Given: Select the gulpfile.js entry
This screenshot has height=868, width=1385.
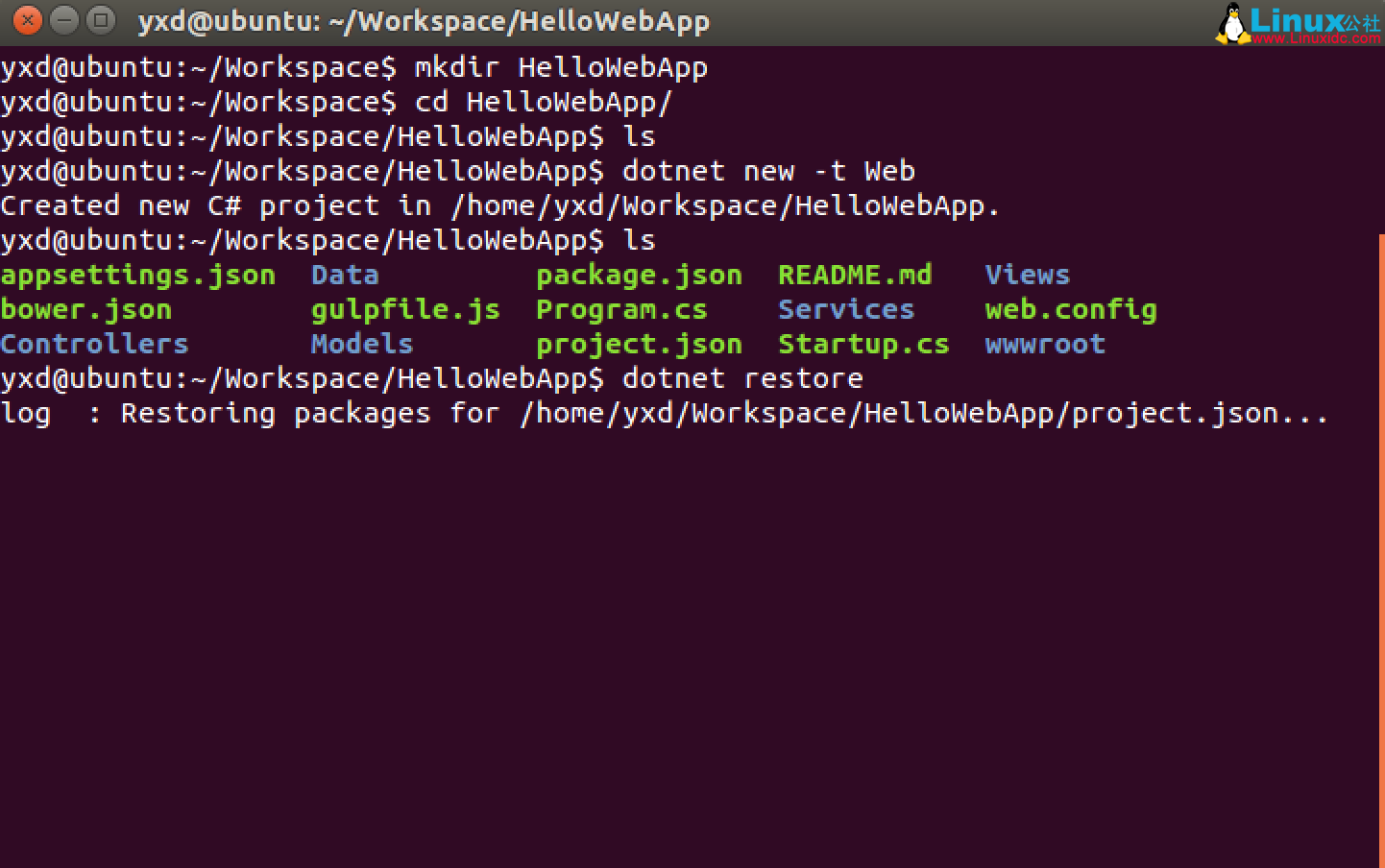Looking at the screenshot, I should pyautogui.click(x=405, y=309).
